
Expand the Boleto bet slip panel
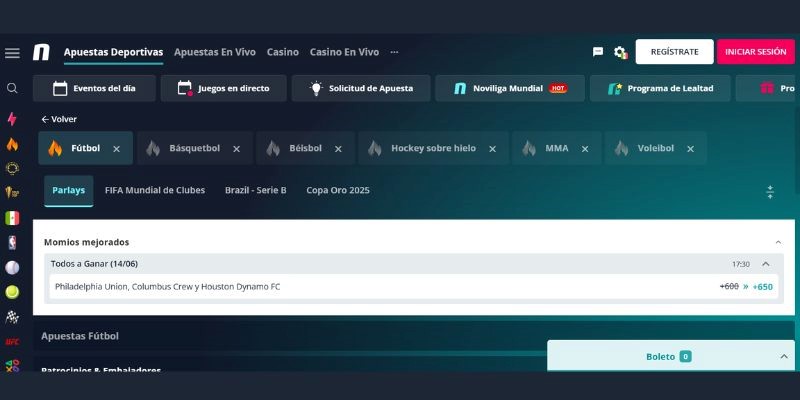click(x=783, y=356)
